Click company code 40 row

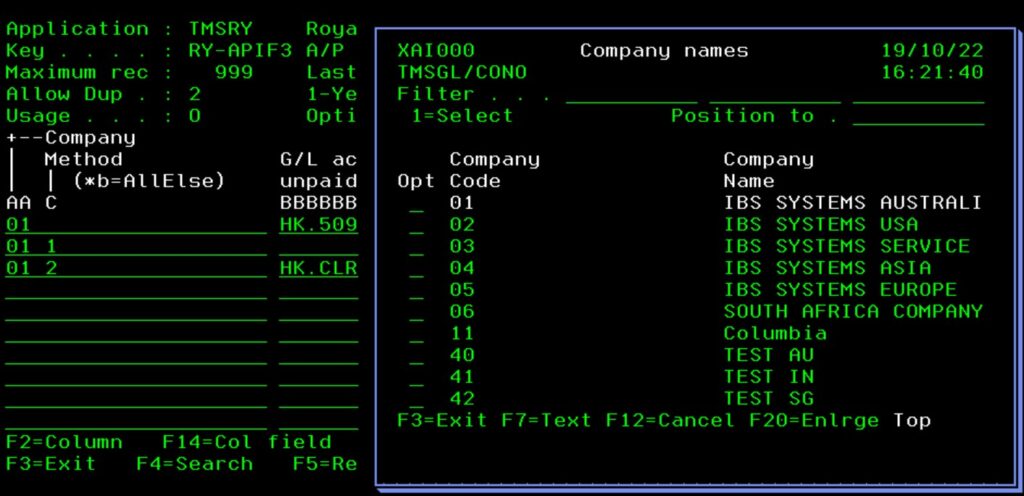462,355
